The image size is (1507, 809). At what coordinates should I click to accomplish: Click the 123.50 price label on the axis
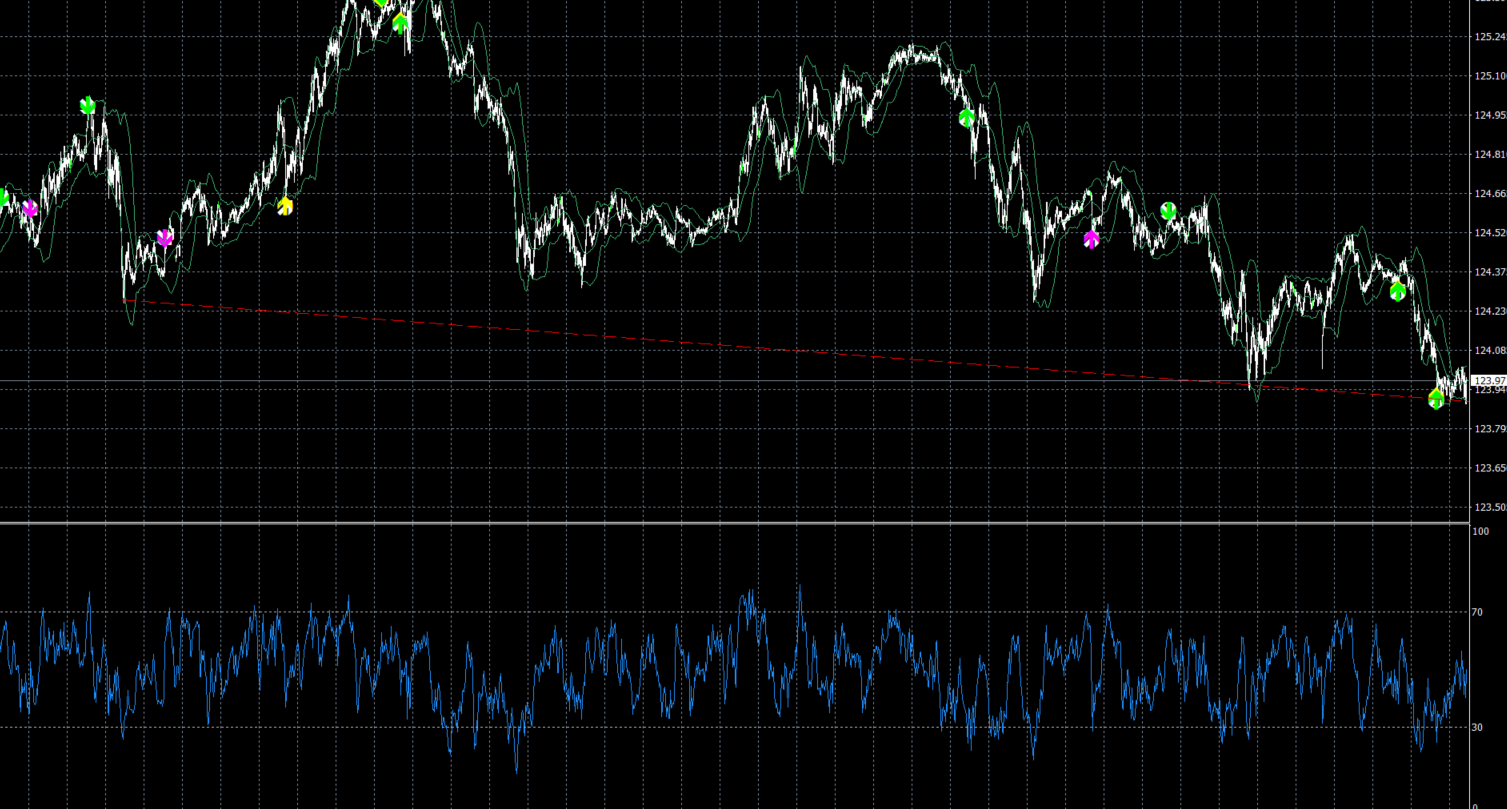tap(1489, 508)
